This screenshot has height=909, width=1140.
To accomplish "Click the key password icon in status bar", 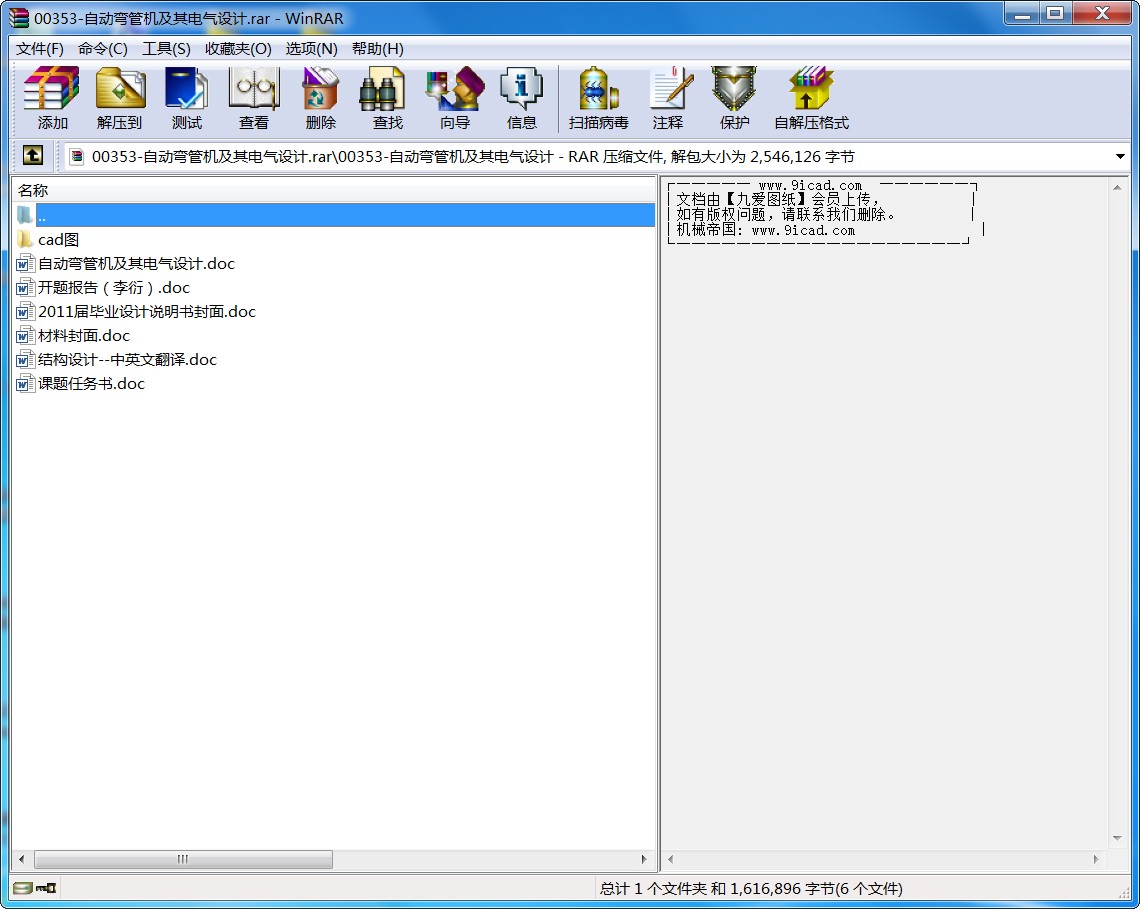I will tap(47, 888).
